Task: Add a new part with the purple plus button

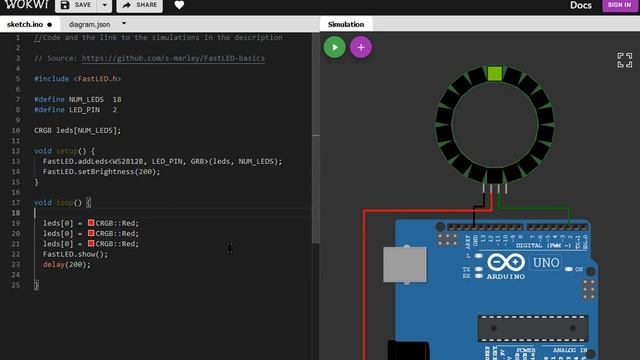Action: (361, 47)
